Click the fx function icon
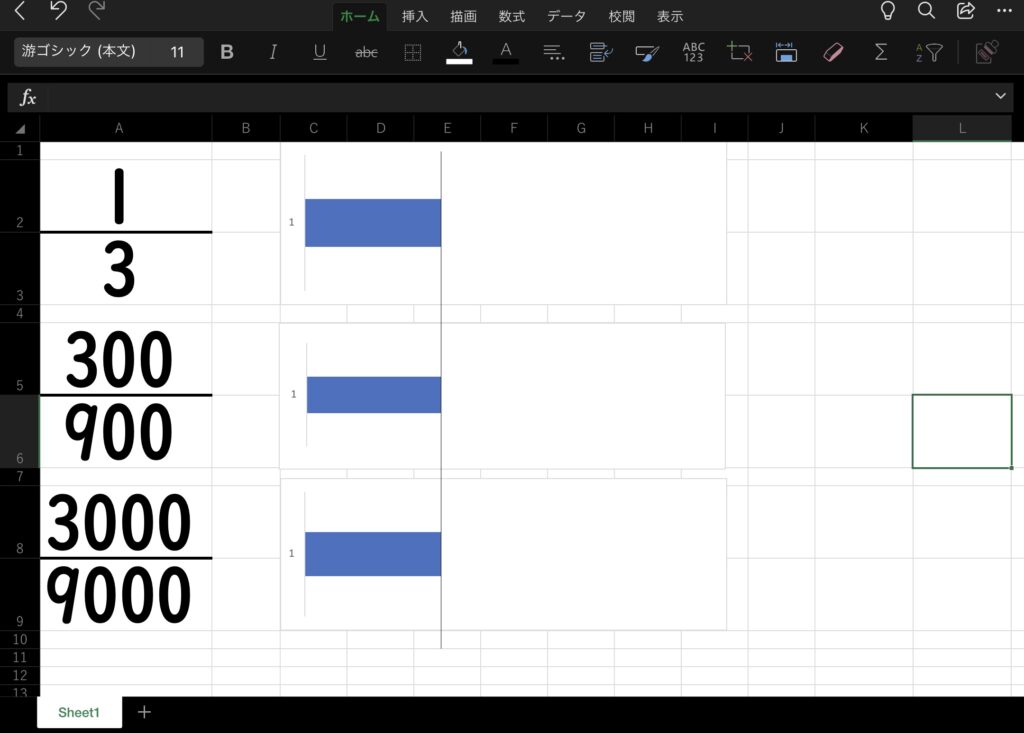This screenshot has height=733, width=1024. pos(27,97)
